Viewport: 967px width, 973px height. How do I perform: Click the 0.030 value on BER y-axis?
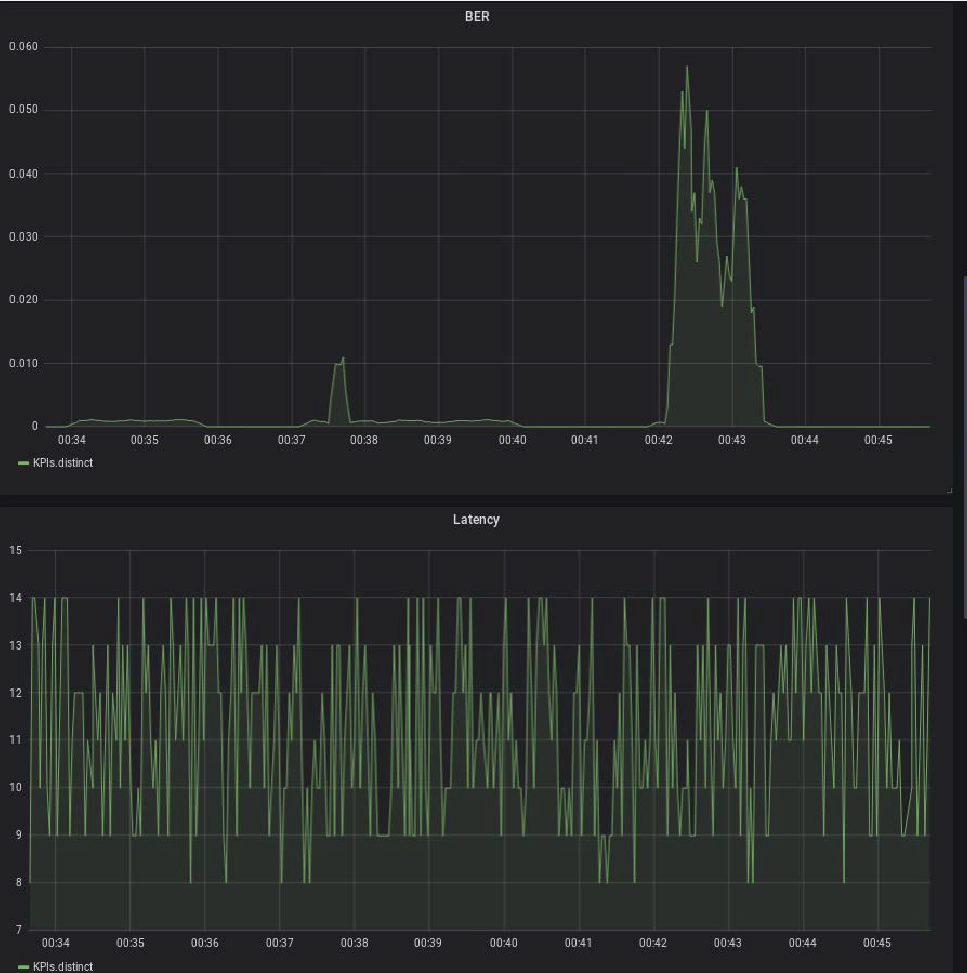pos(22,237)
